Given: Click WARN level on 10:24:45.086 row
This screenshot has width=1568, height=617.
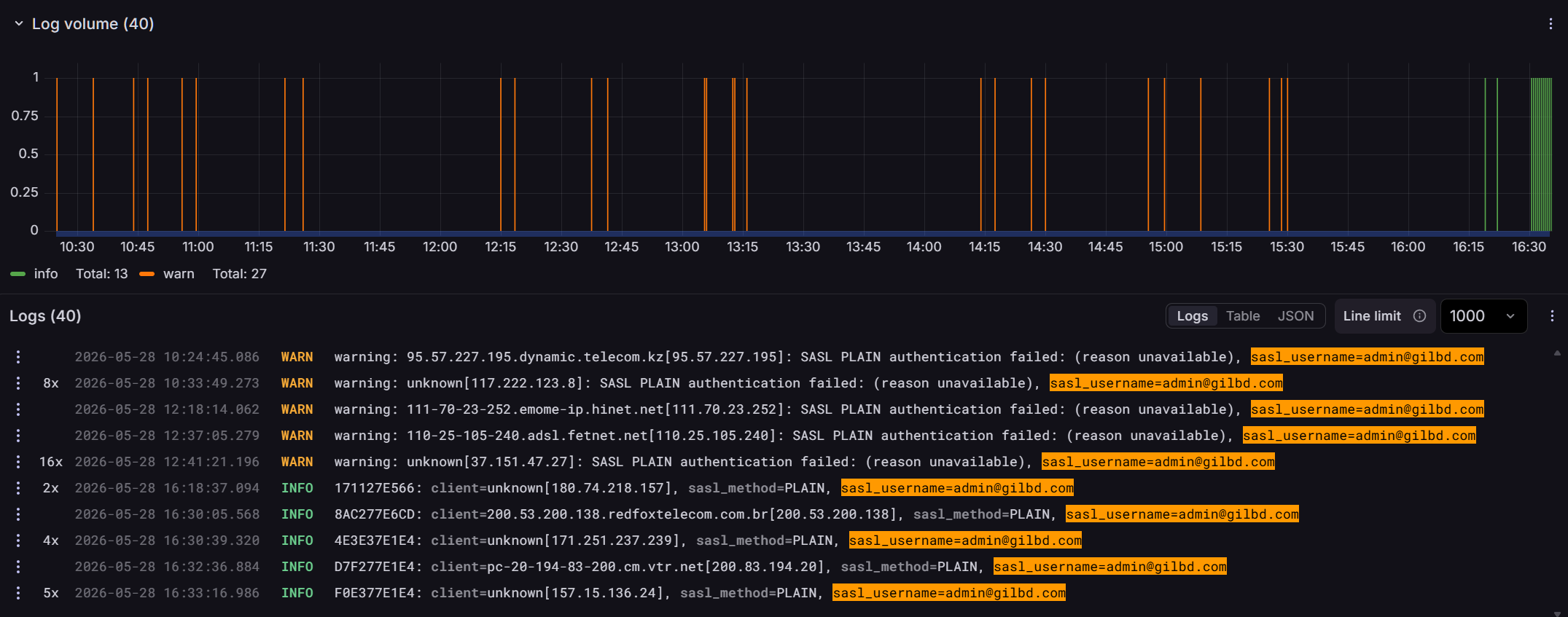Looking at the screenshot, I should [297, 357].
